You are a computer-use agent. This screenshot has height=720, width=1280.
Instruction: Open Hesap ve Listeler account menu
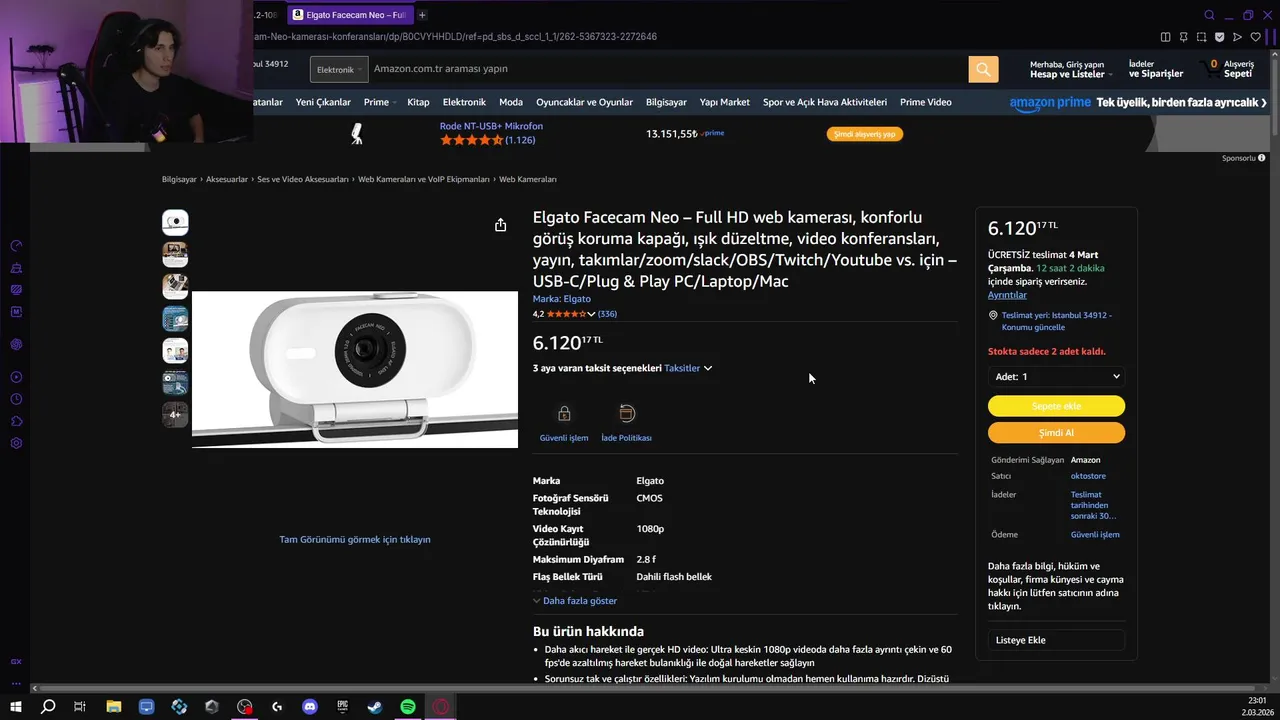click(x=1070, y=69)
